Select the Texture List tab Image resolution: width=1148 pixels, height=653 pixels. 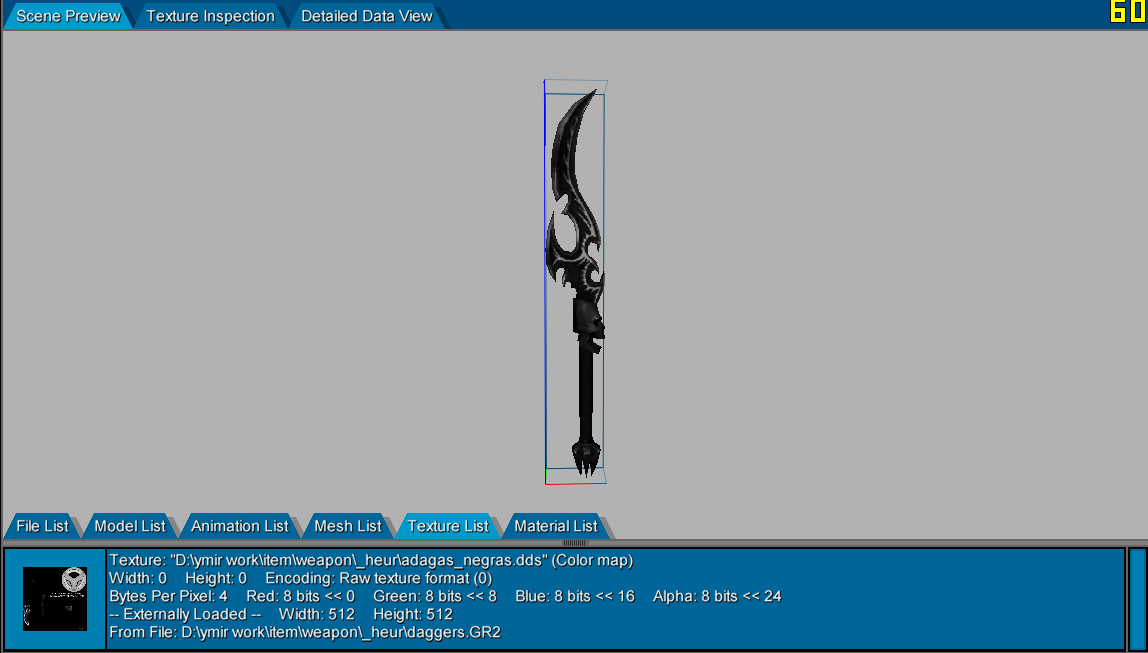[447, 526]
